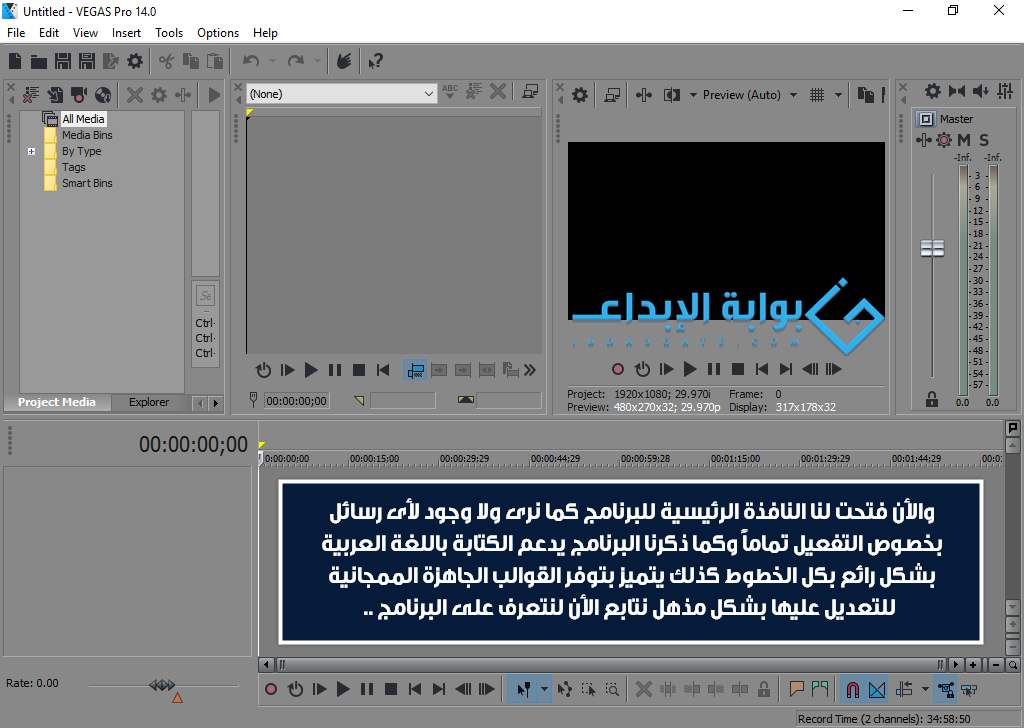The height and width of the screenshot is (728, 1024).
Task: Click Sort Trimmer history ABC icon
Action: 450,92
